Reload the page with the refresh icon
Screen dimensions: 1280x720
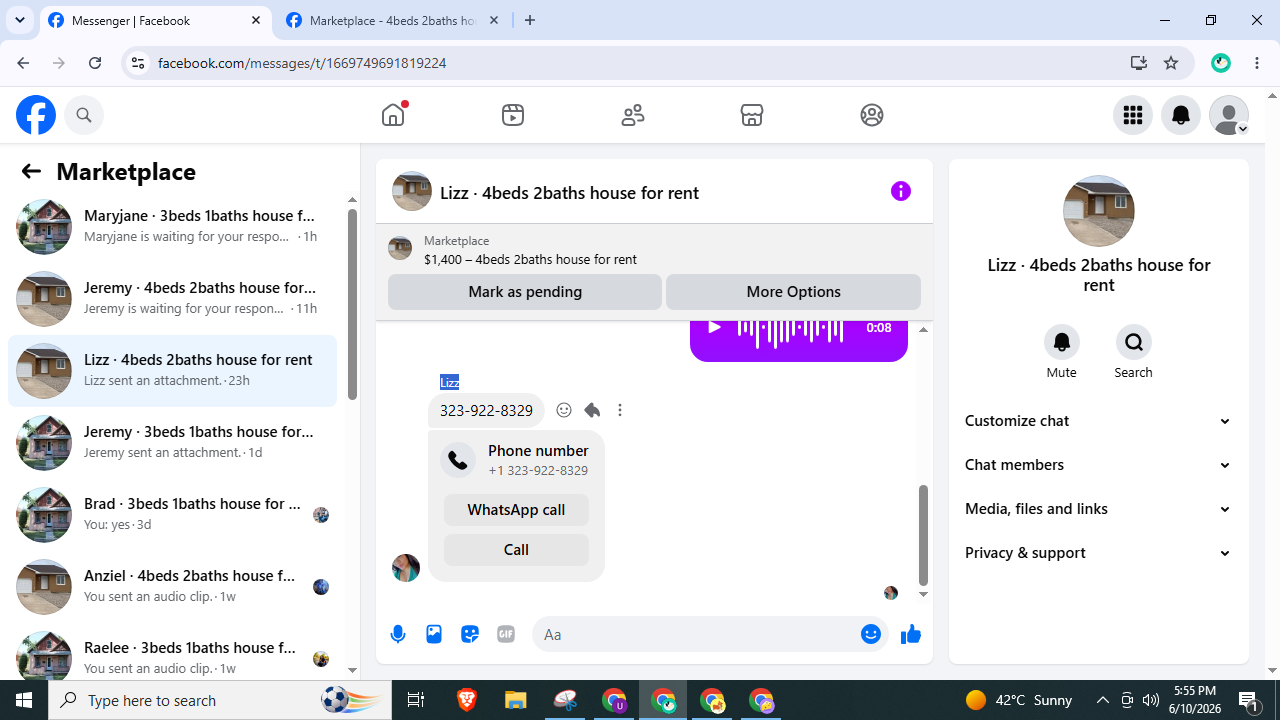point(95,63)
